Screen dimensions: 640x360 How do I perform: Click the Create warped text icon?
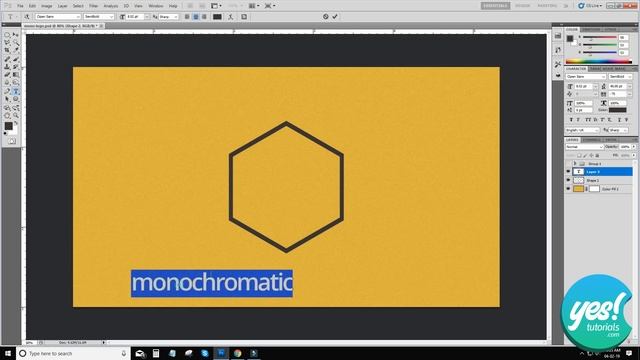[x=231, y=17]
